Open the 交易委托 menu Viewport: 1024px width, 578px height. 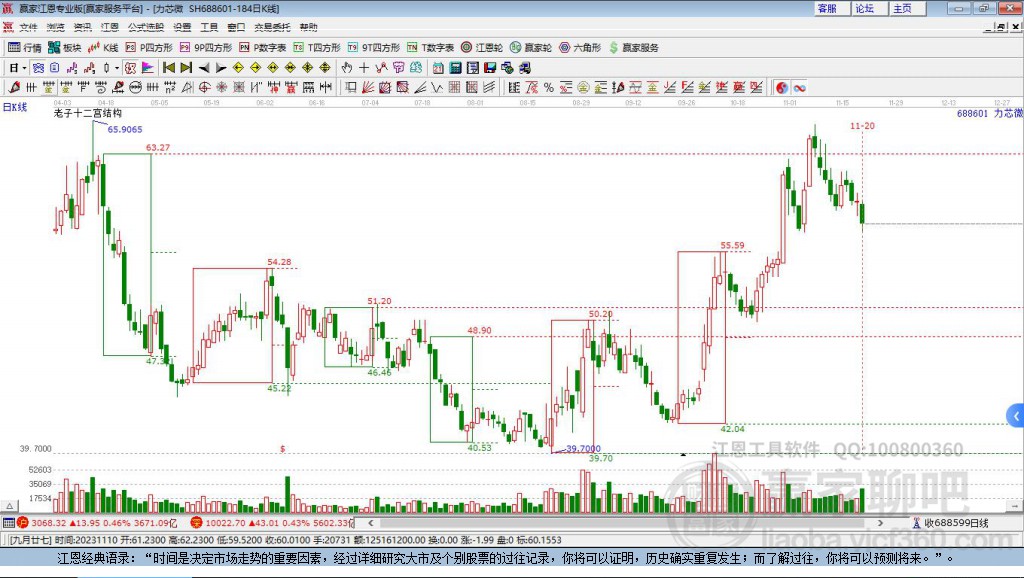tap(272, 27)
